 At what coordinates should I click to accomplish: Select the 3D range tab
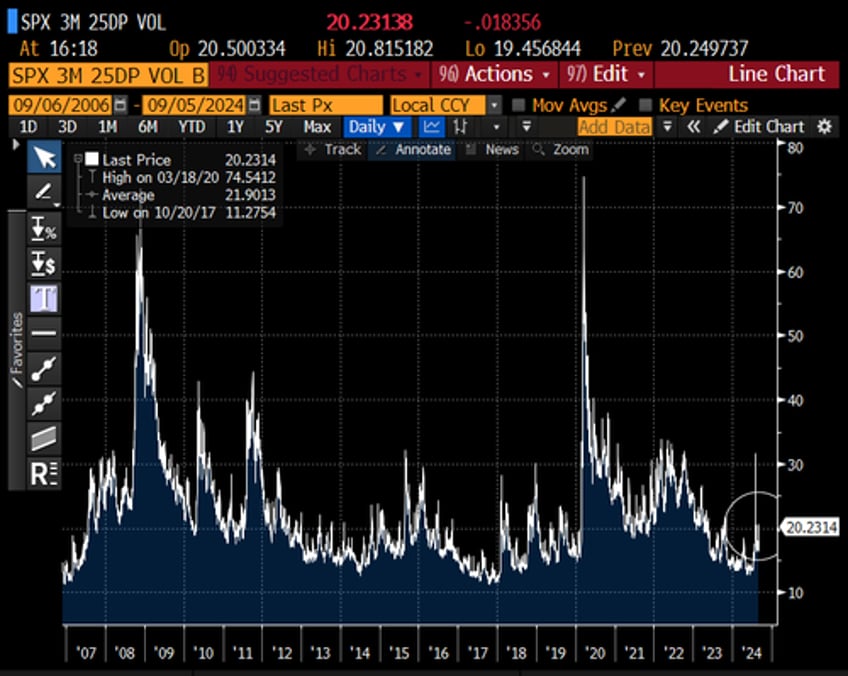click(67, 127)
